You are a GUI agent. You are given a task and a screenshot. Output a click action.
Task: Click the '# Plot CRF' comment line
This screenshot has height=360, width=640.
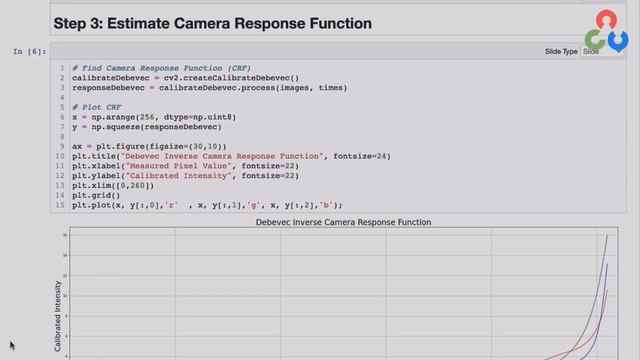tap(97, 107)
